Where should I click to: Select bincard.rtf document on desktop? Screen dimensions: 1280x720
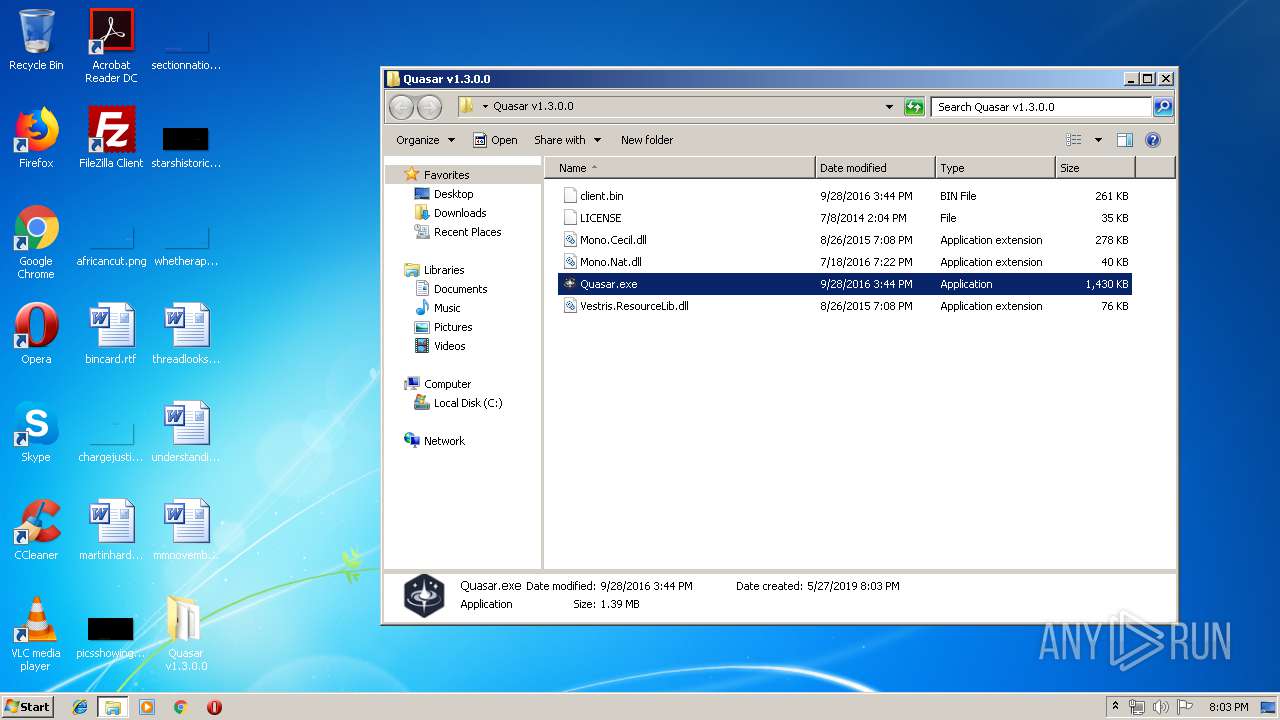click(x=111, y=334)
